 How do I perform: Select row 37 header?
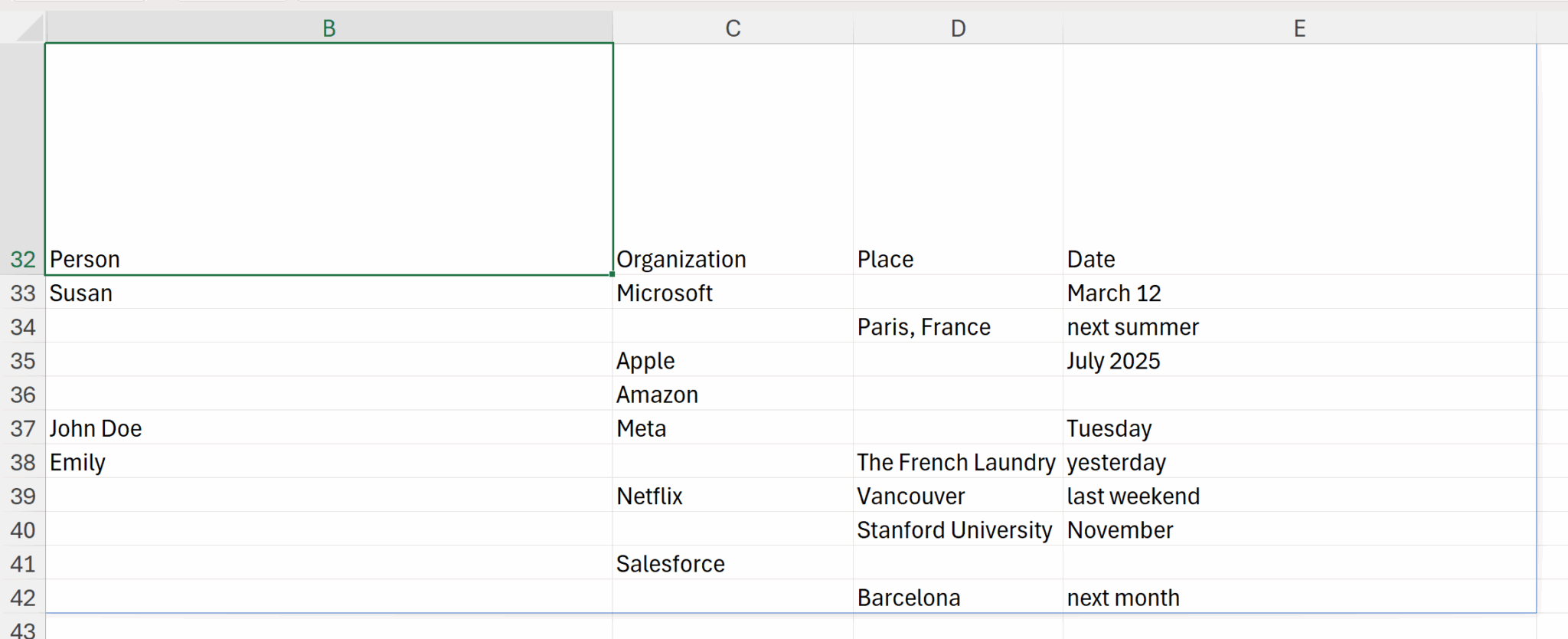click(23, 427)
